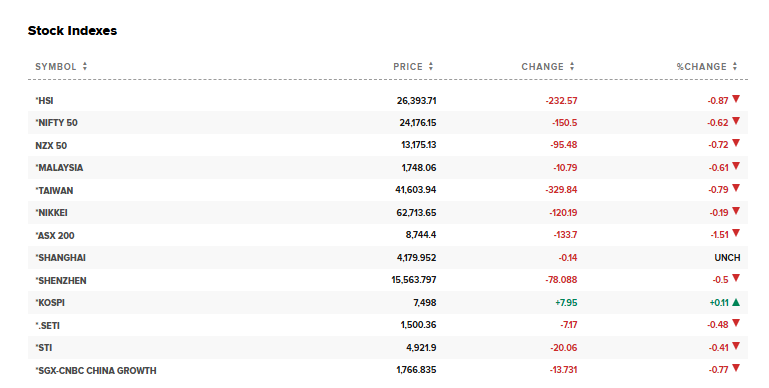Open the *MALAYSIA index link
This screenshot has width=769, height=388.
(x=59, y=168)
